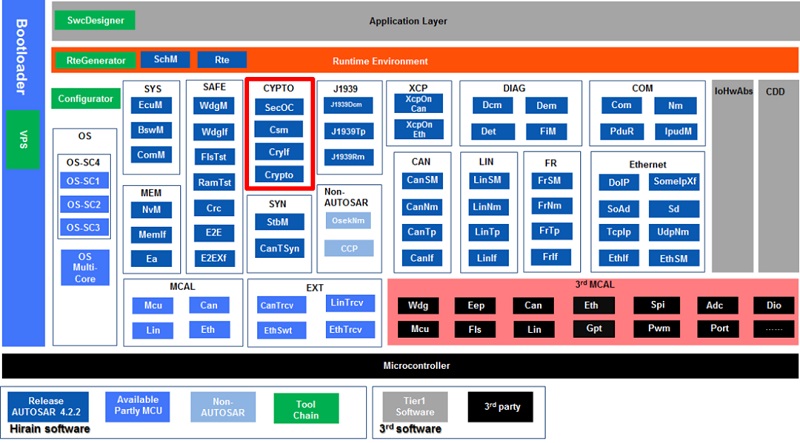Select the RamTst module
800x443 pixels.
pos(214,182)
